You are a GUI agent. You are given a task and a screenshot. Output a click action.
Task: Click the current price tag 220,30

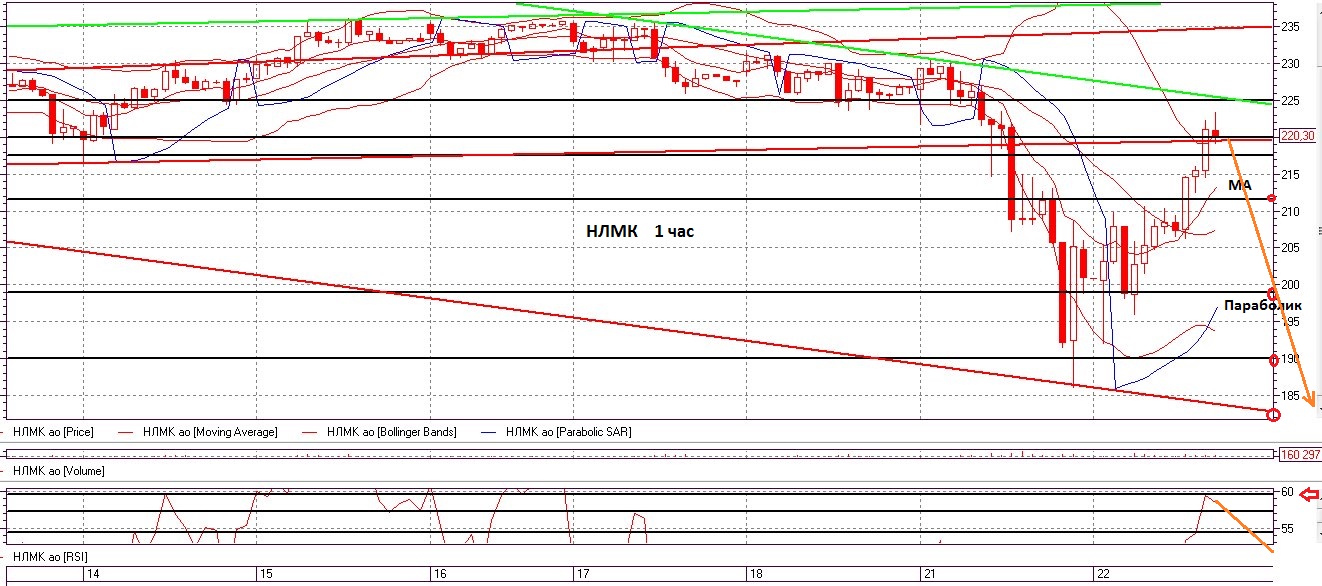1297,136
